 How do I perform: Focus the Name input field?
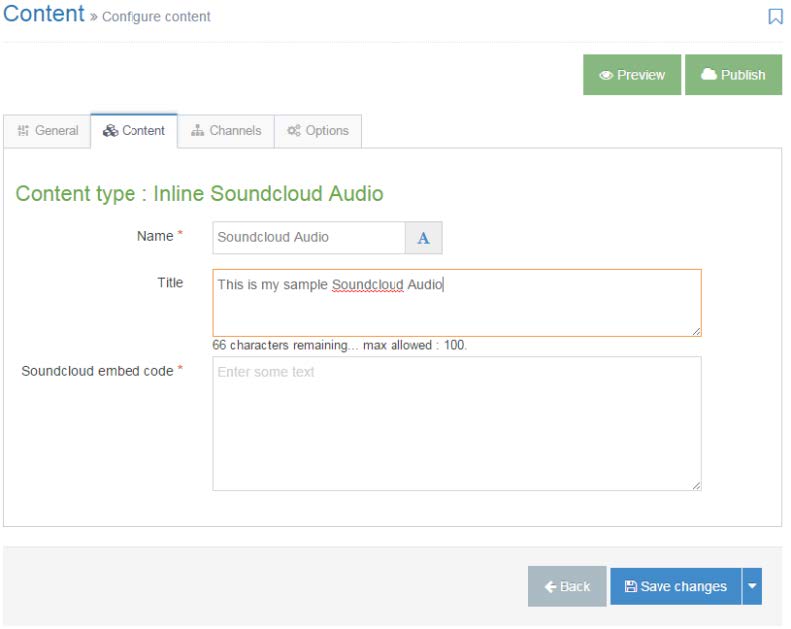point(311,240)
